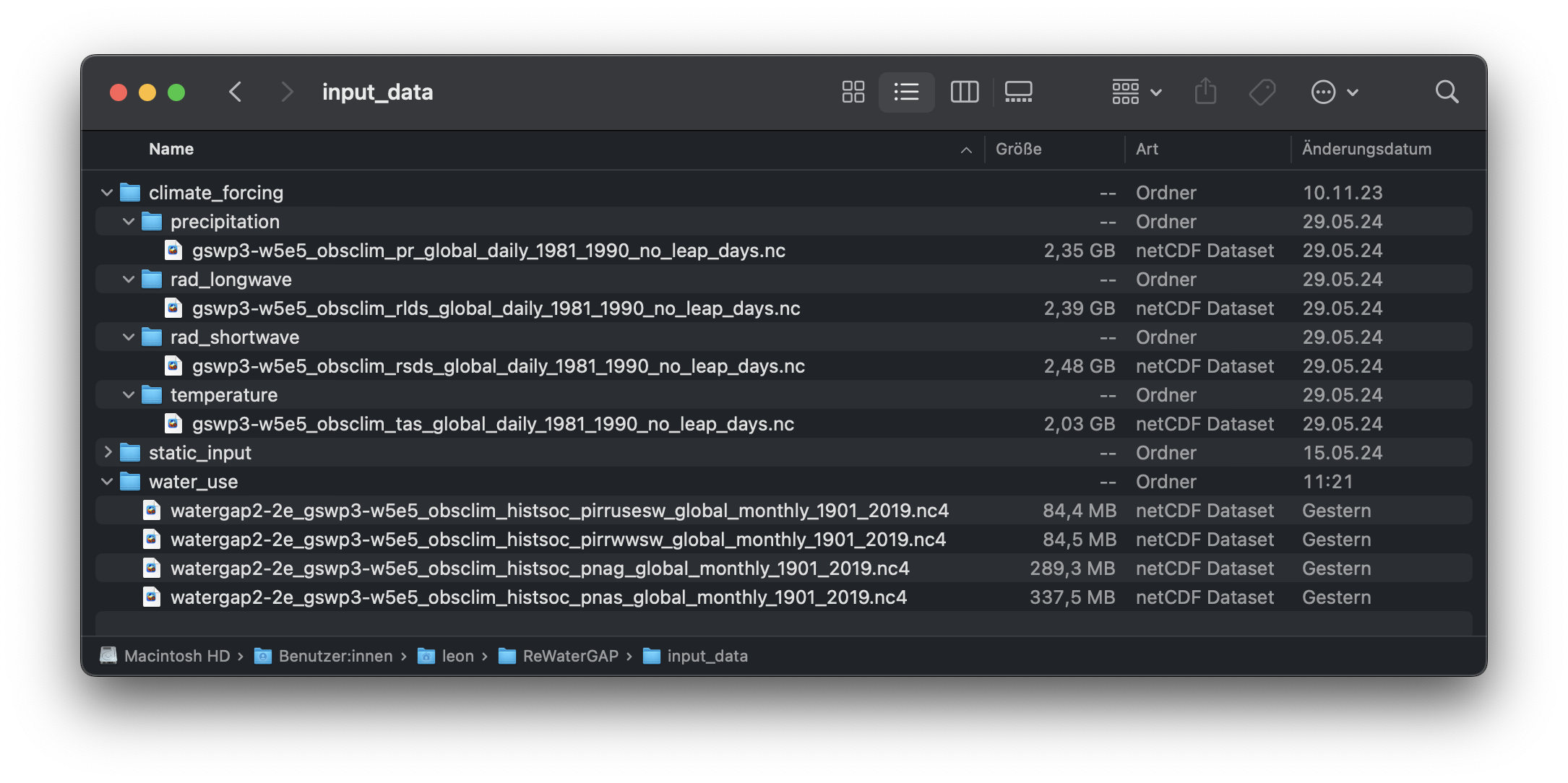Open the search magnifier
Image resolution: width=1568 pixels, height=783 pixels.
tap(1447, 92)
